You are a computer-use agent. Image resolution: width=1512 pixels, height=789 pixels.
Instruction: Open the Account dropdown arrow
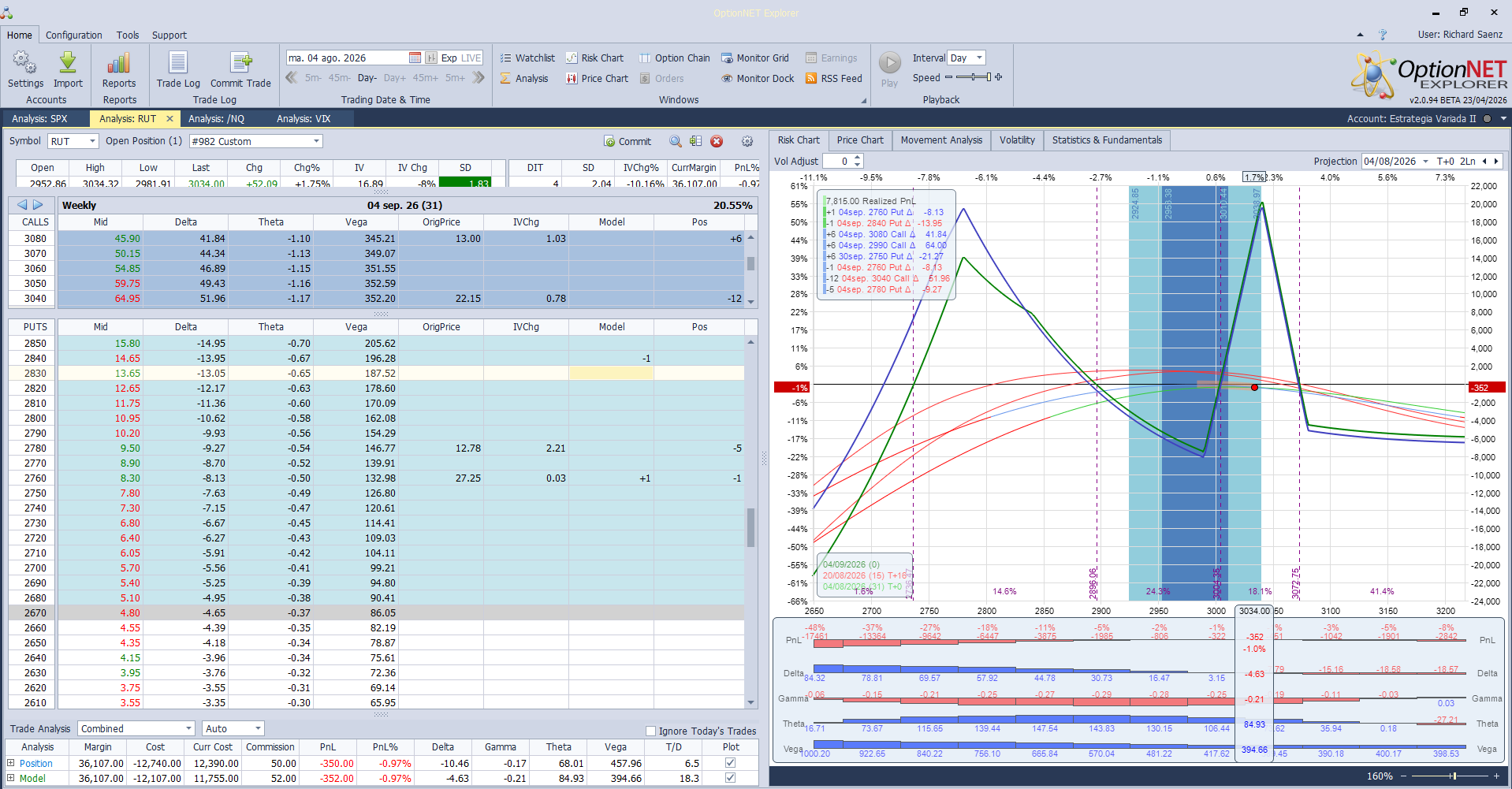1503,119
